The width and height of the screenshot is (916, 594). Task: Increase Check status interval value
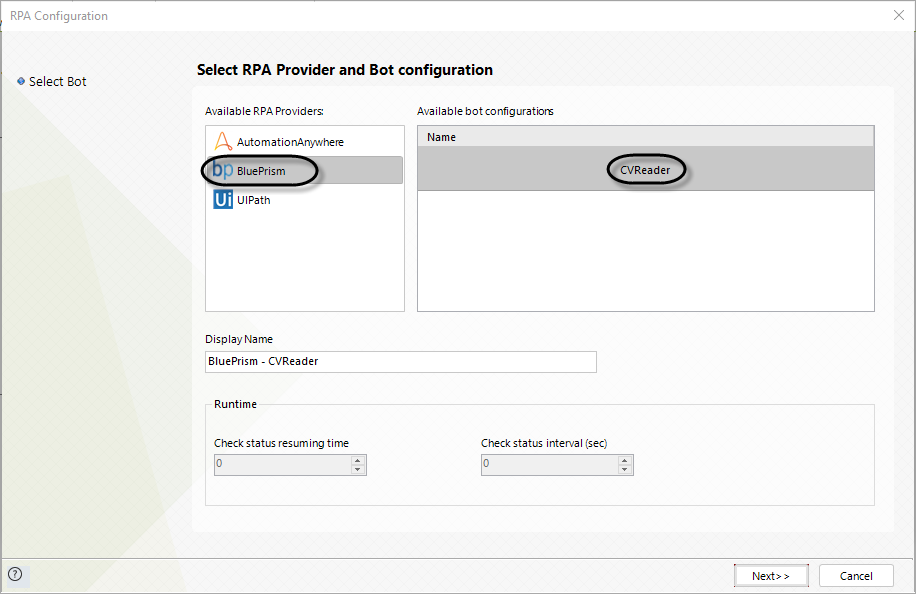coord(625,460)
